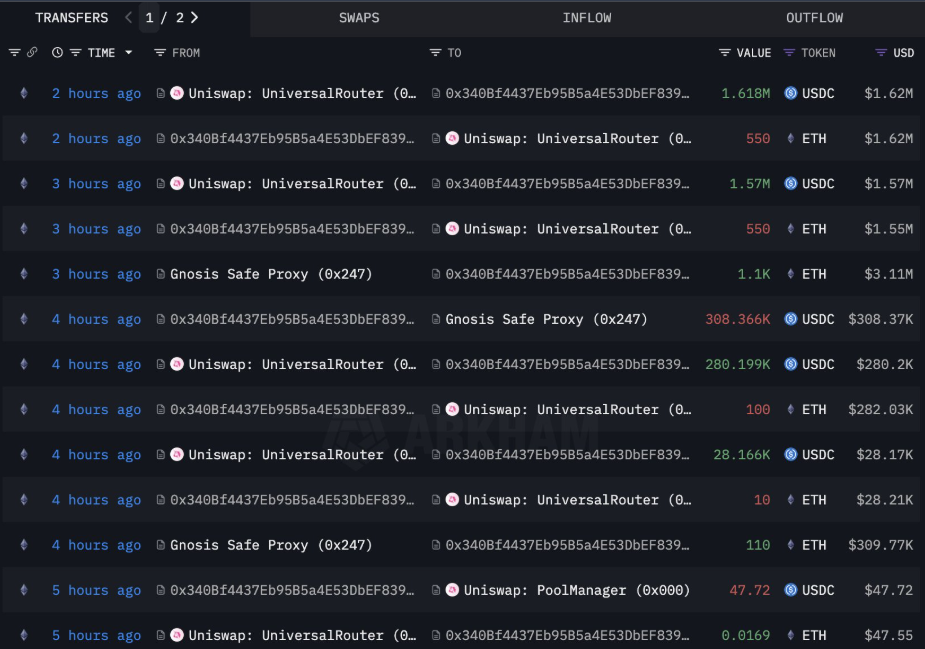Go to the next transfers page

(194, 17)
